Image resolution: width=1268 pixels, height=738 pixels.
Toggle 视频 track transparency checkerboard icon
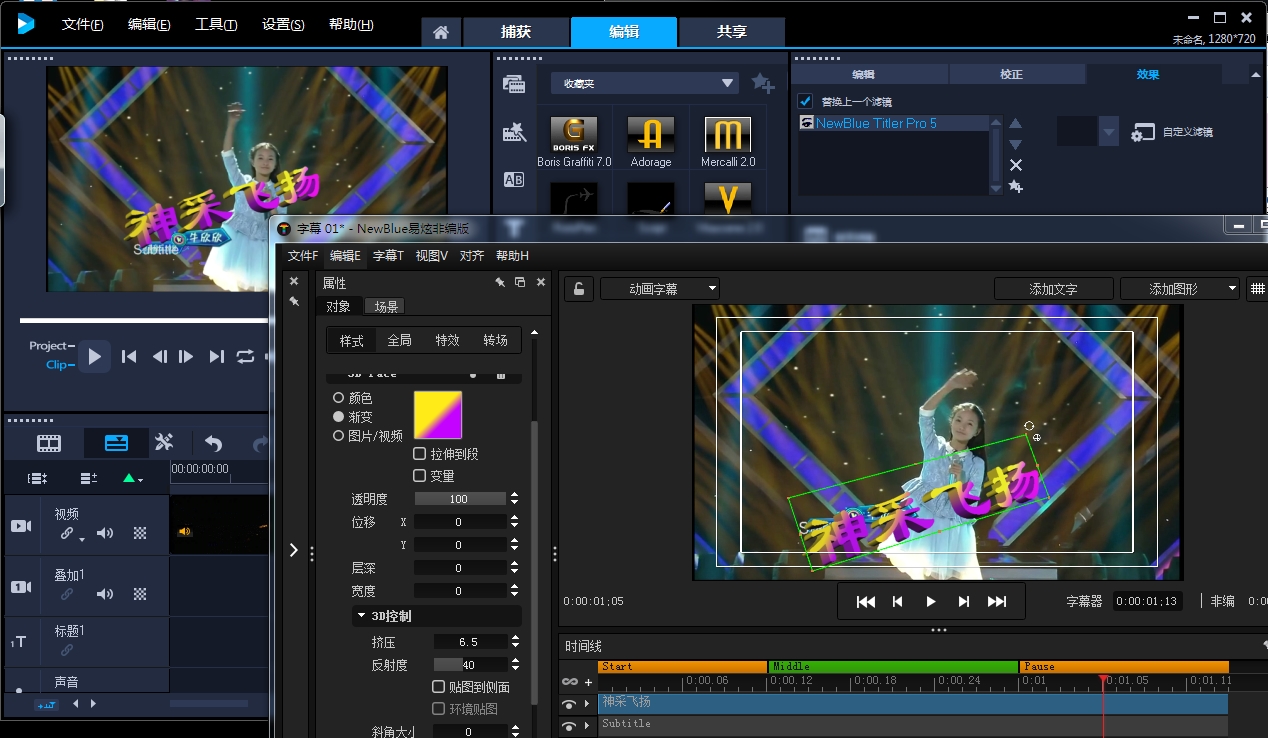coord(140,534)
